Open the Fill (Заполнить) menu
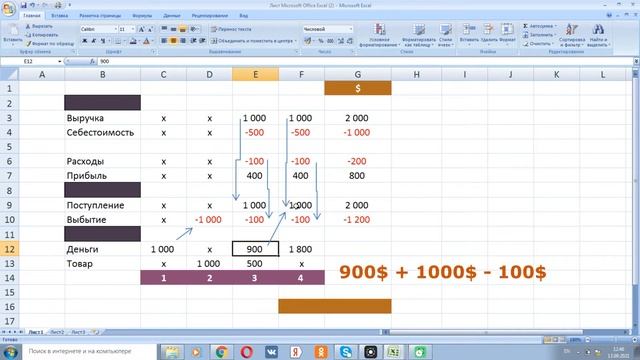Viewport: 640px width, 360px height. coord(540,35)
